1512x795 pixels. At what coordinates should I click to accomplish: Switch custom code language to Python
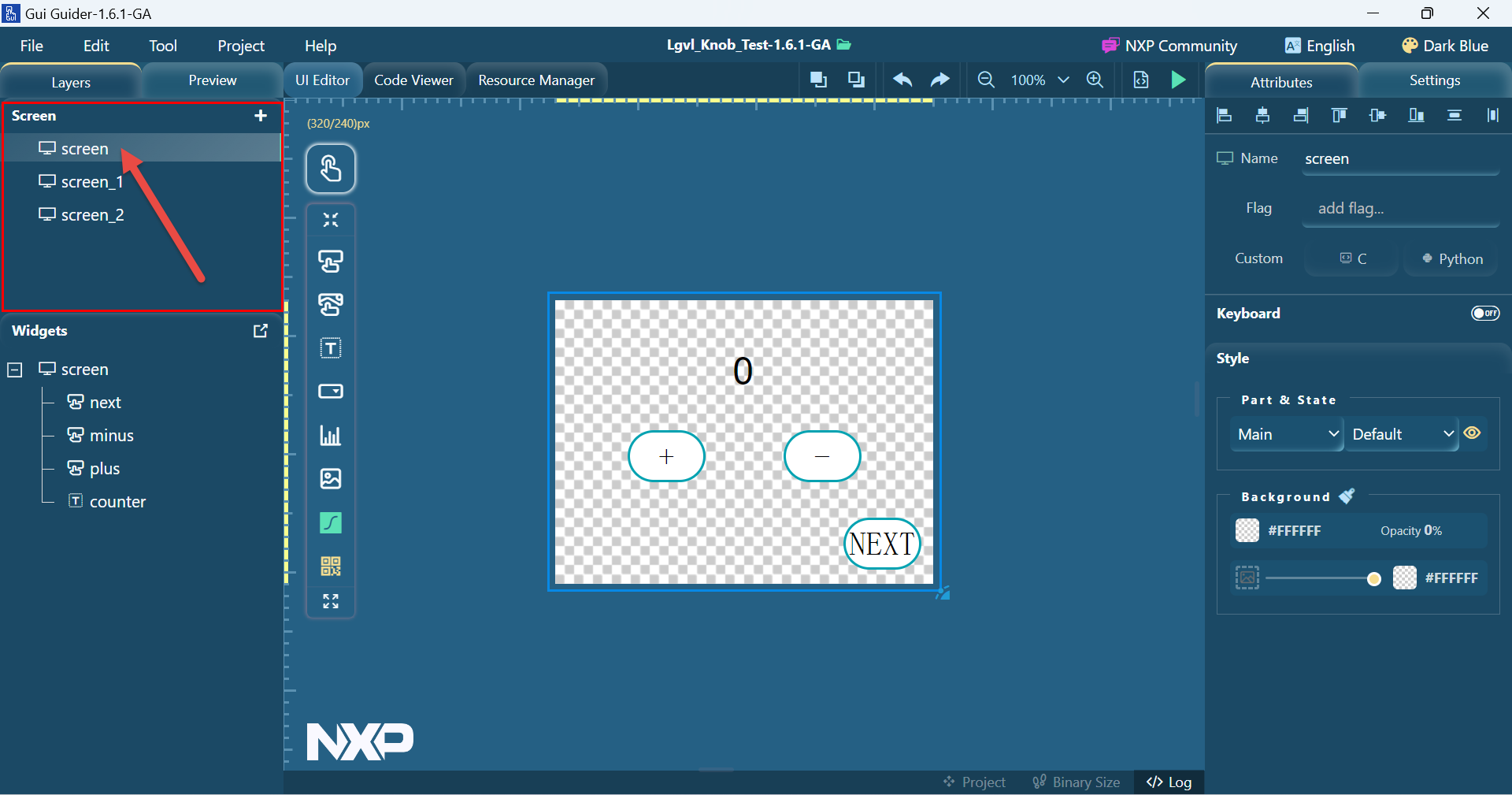click(1451, 258)
